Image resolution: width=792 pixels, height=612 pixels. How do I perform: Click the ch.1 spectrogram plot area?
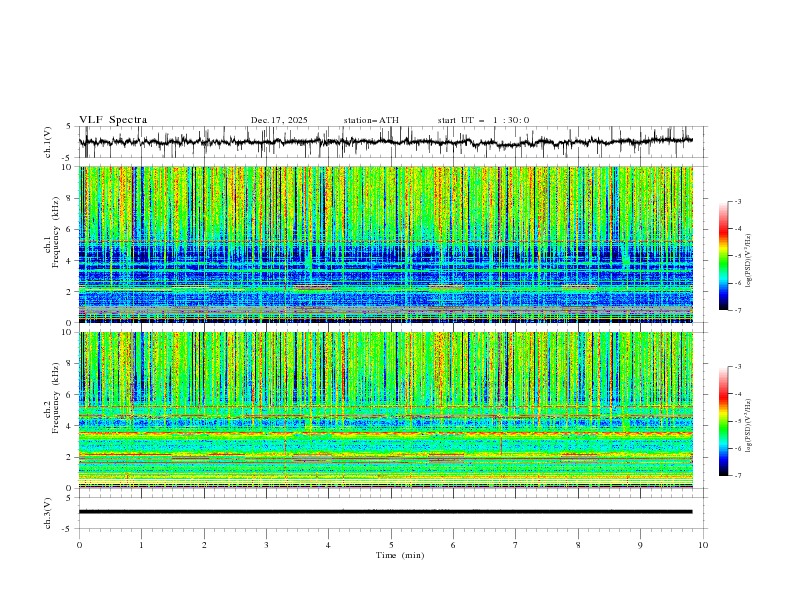coord(385,244)
